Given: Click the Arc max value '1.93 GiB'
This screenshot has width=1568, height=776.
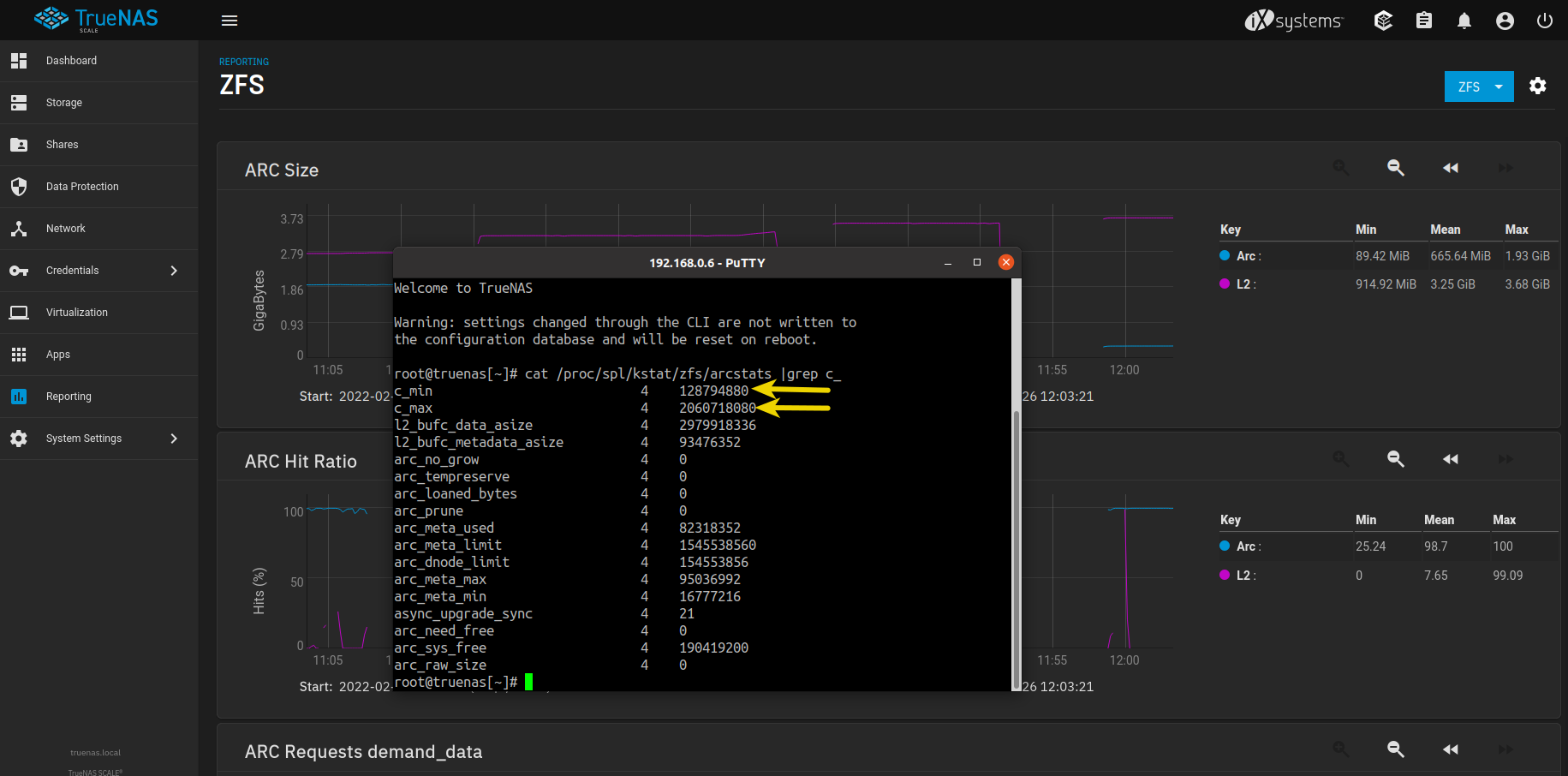Looking at the screenshot, I should [x=1528, y=256].
